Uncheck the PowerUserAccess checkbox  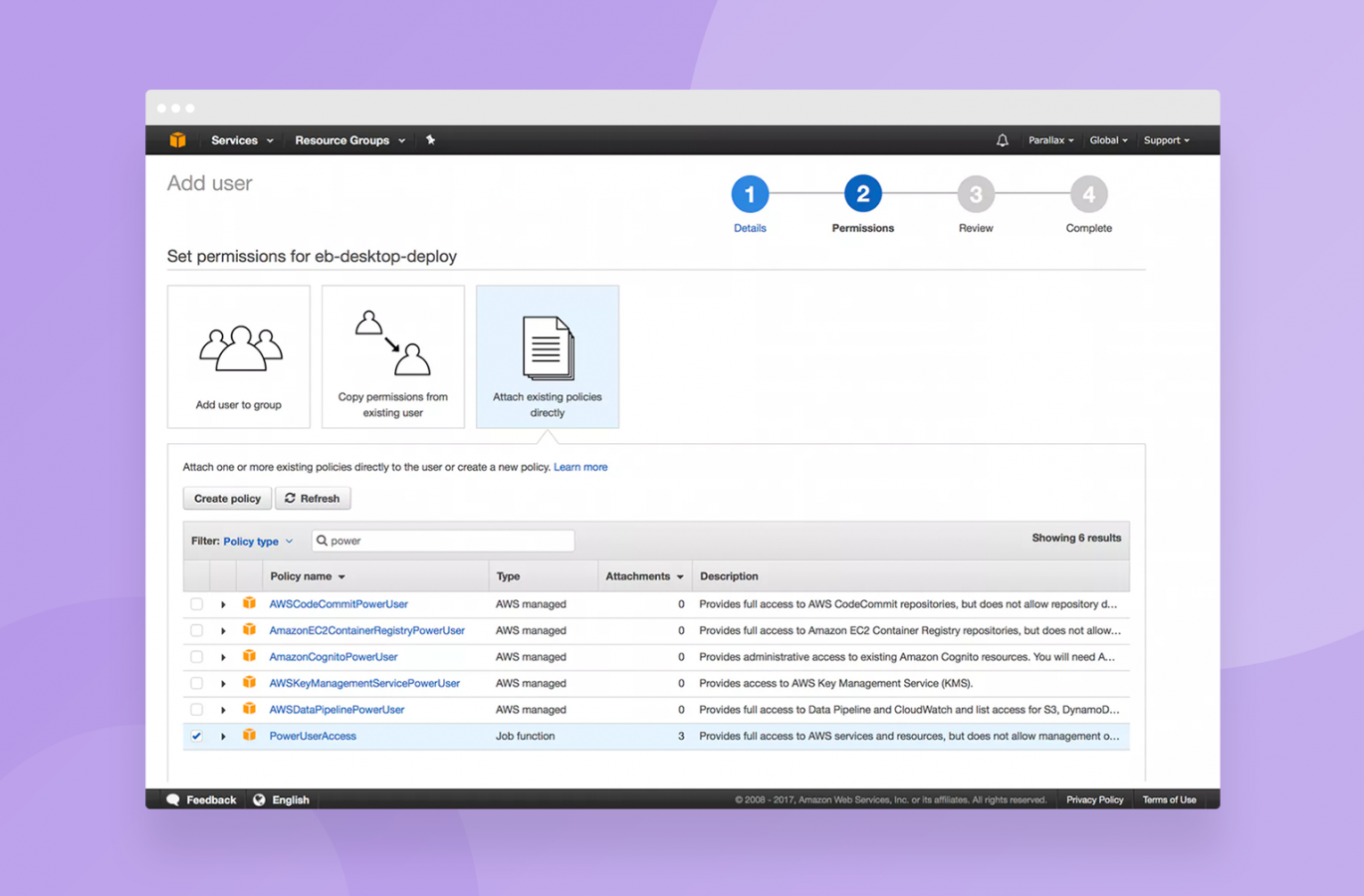(x=196, y=736)
